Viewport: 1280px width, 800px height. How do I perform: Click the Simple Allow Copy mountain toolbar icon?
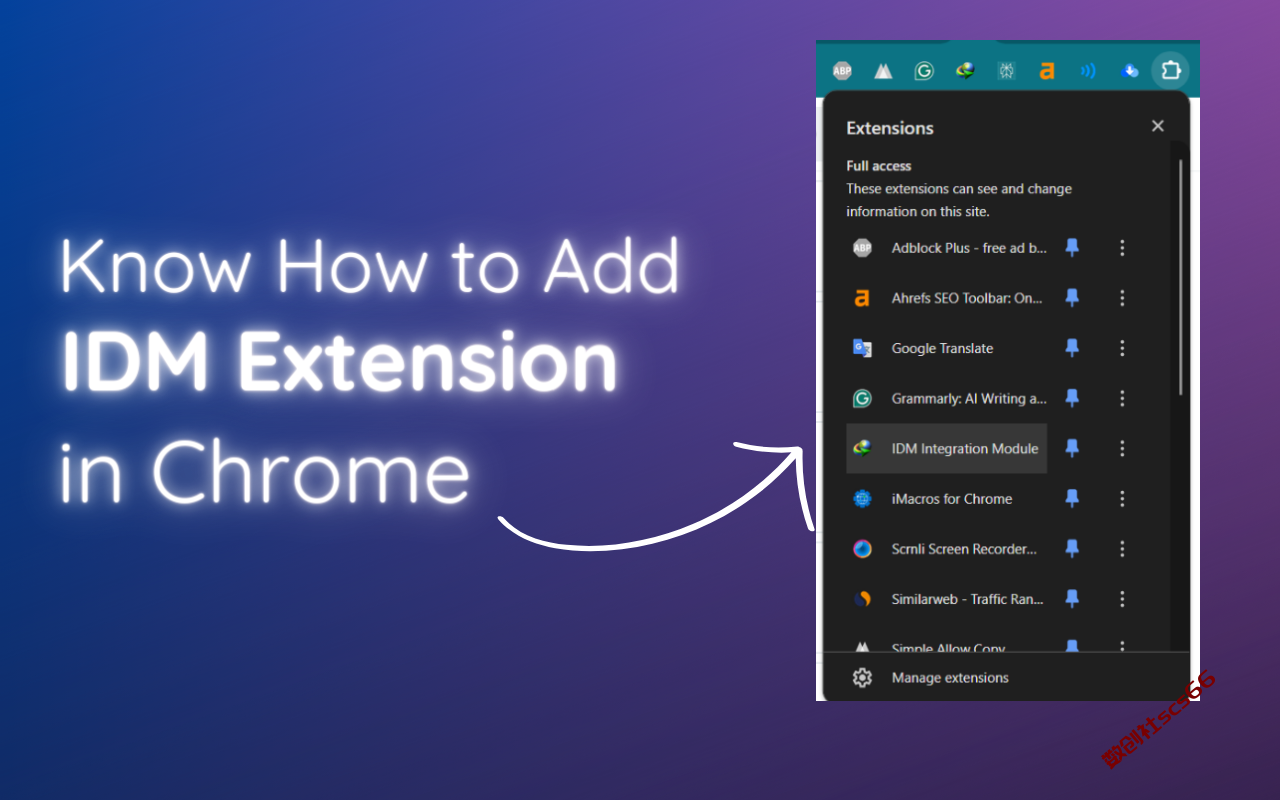883,71
